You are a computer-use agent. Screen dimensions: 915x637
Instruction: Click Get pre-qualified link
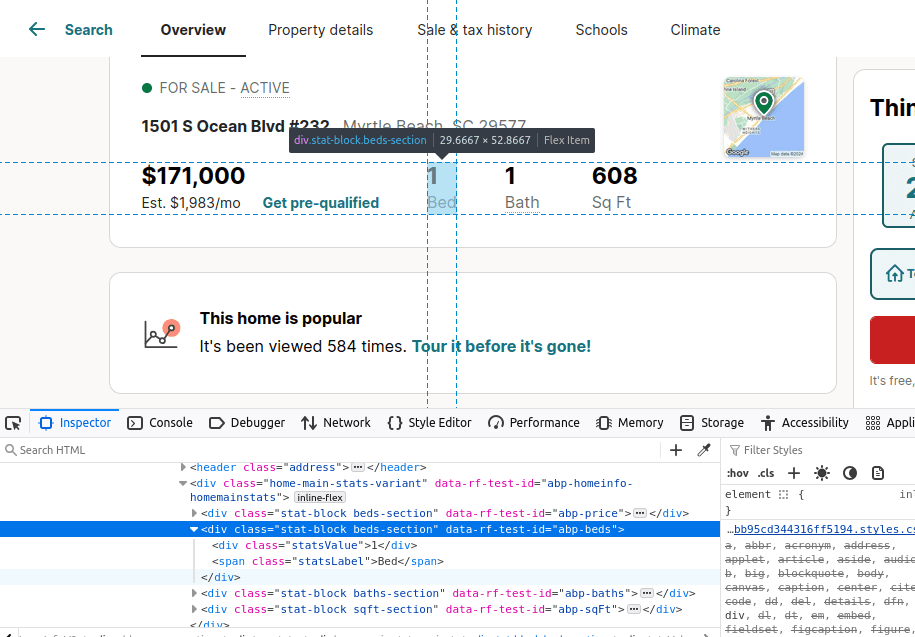(320, 202)
